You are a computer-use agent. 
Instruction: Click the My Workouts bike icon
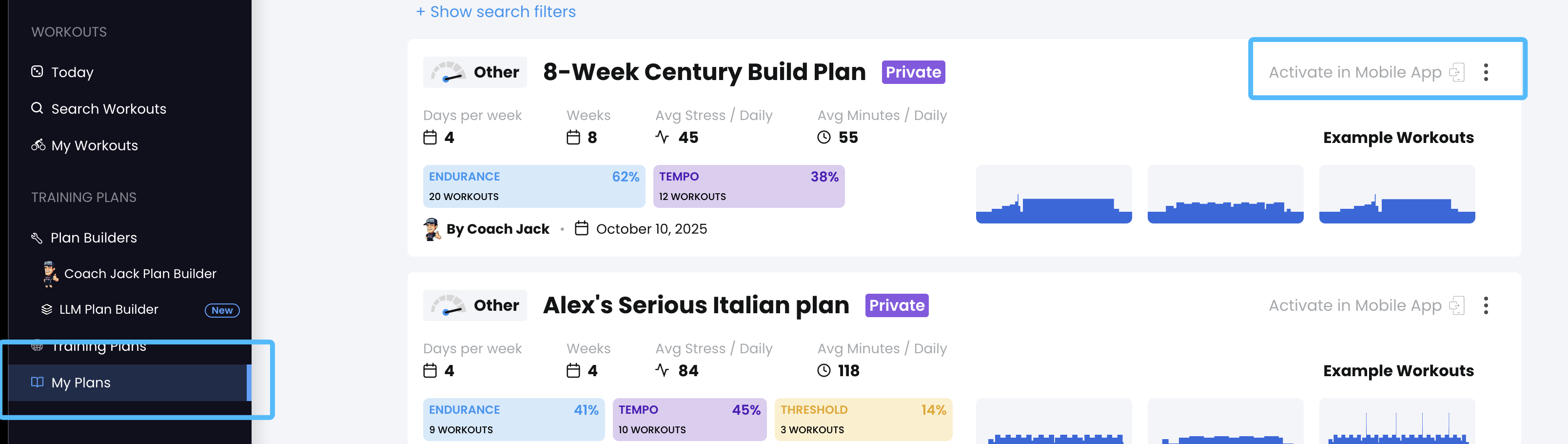coord(38,145)
